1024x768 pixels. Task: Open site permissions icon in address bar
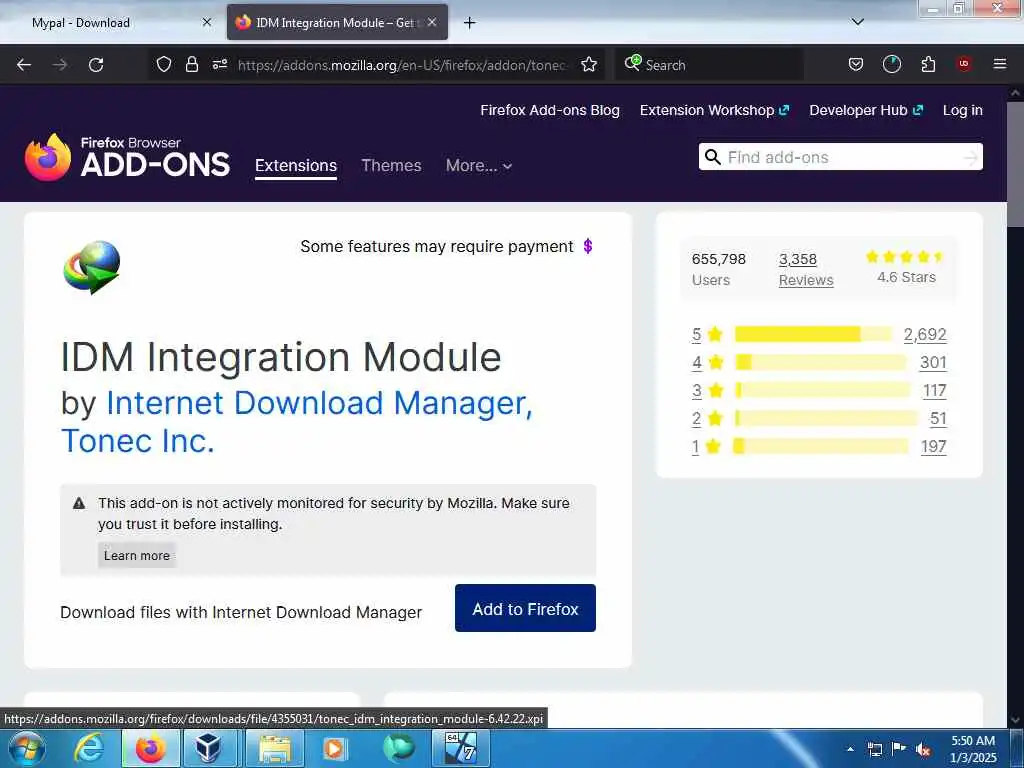220,64
